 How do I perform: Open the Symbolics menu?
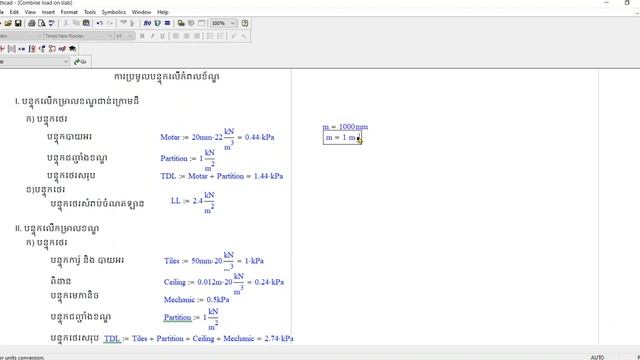(113, 12)
